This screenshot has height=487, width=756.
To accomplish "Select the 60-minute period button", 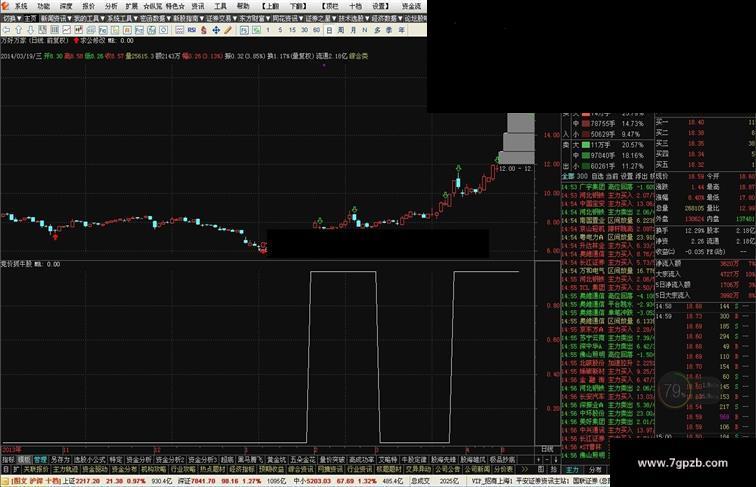I will point(316,30).
